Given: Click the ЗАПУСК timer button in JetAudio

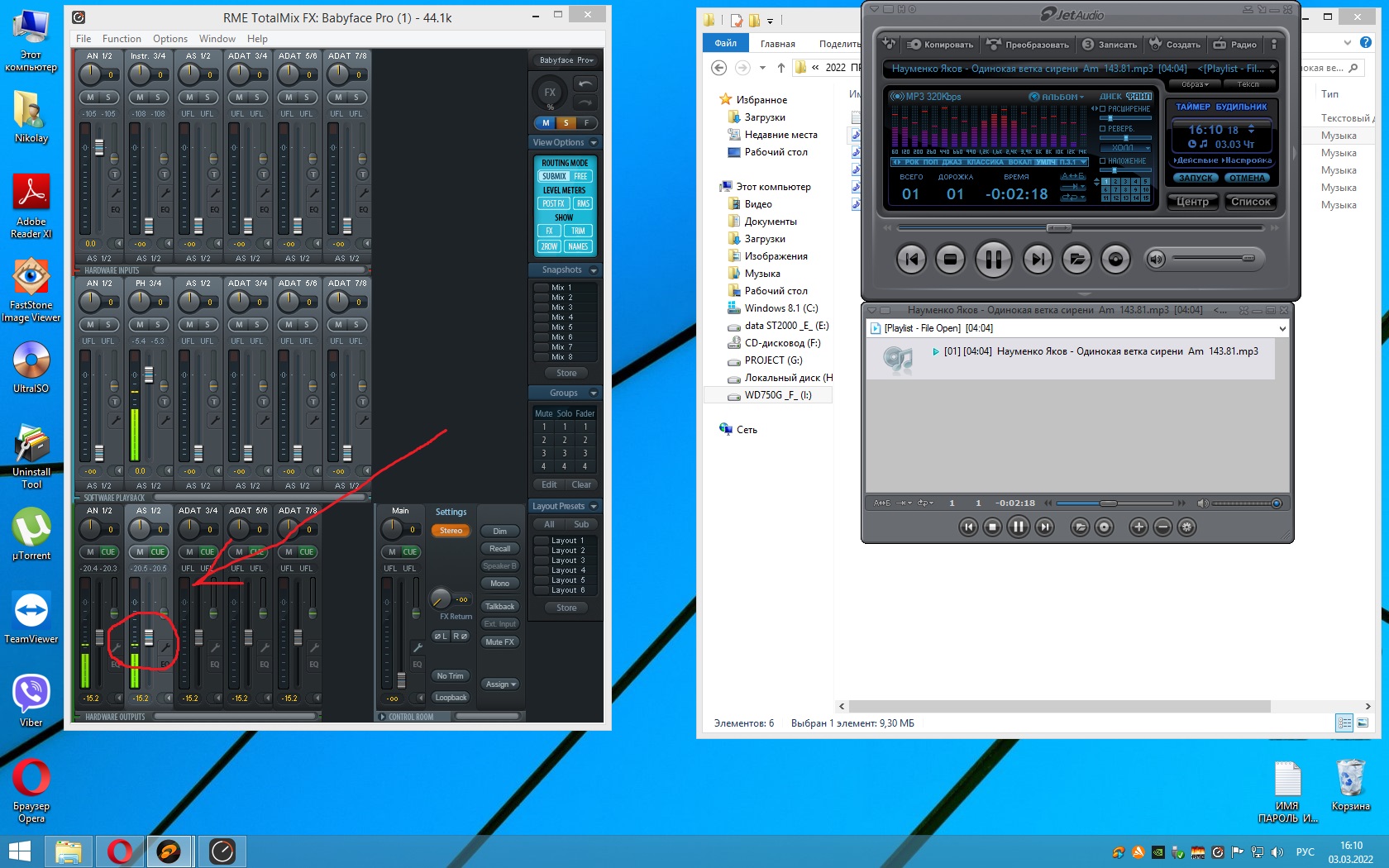Looking at the screenshot, I should 1196,178.
